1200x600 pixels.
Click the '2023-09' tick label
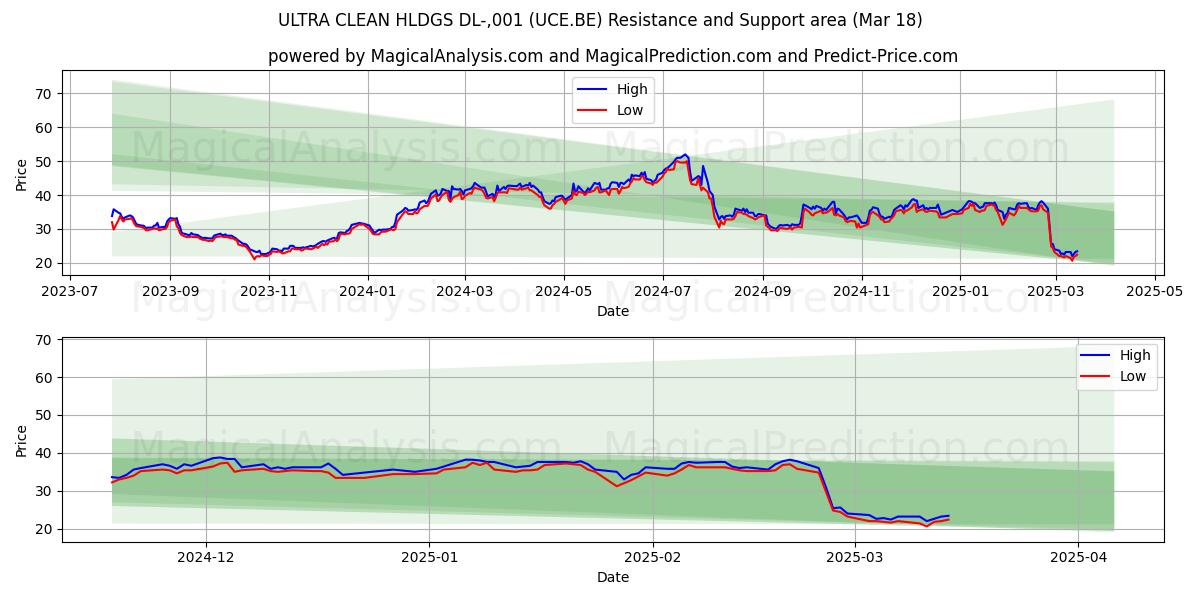pyautogui.click(x=170, y=290)
